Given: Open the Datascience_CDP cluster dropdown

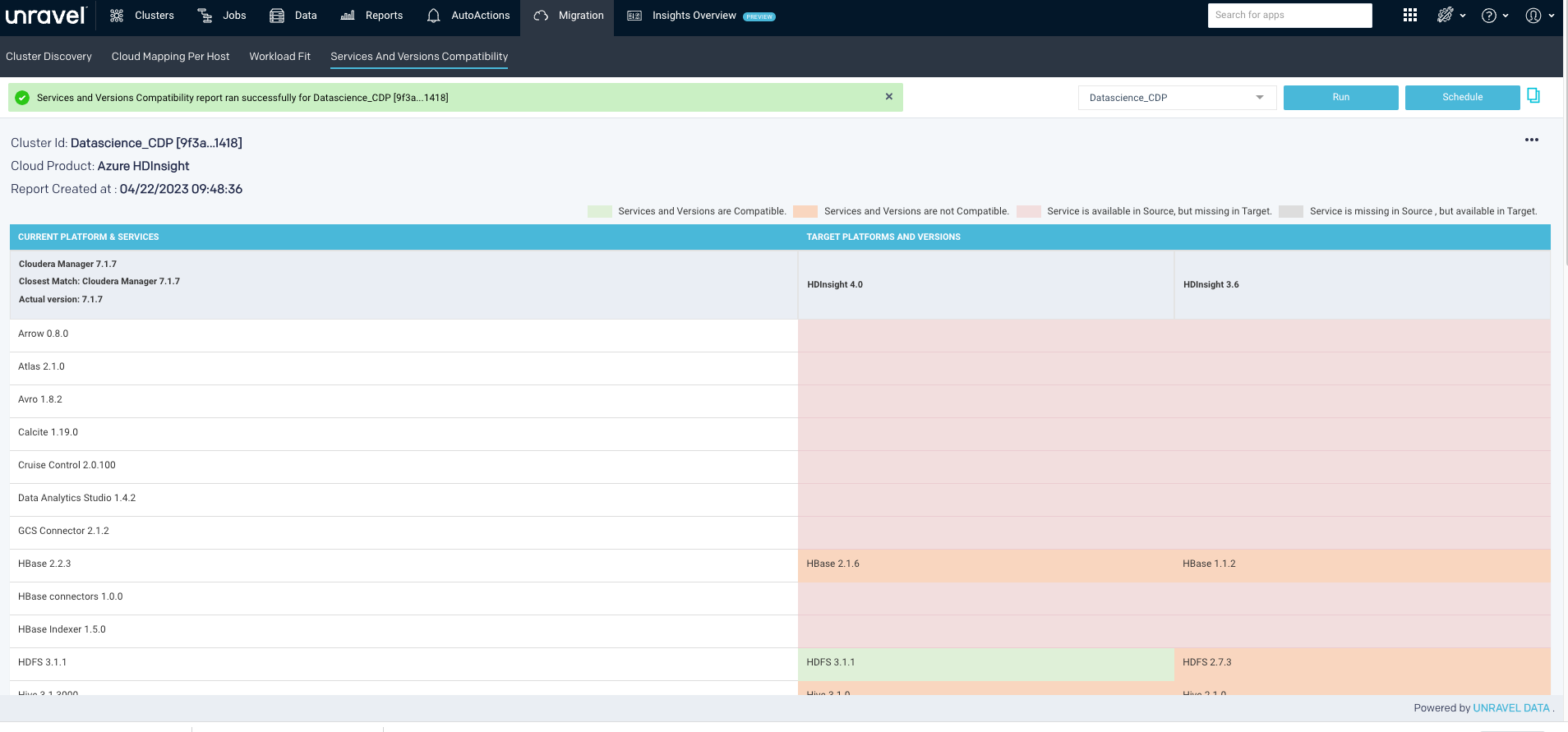Looking at the screenshot, I should (x=1177, y=98).
